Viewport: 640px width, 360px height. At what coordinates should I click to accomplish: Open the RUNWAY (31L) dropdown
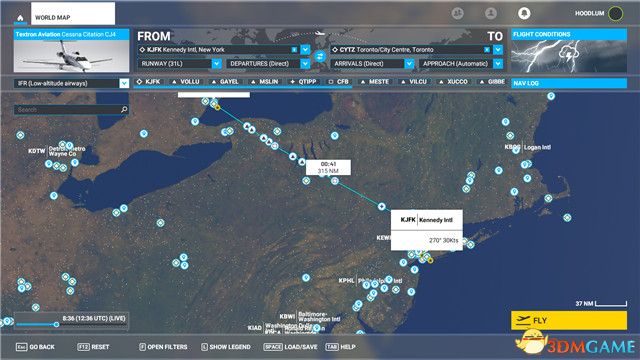217,64
